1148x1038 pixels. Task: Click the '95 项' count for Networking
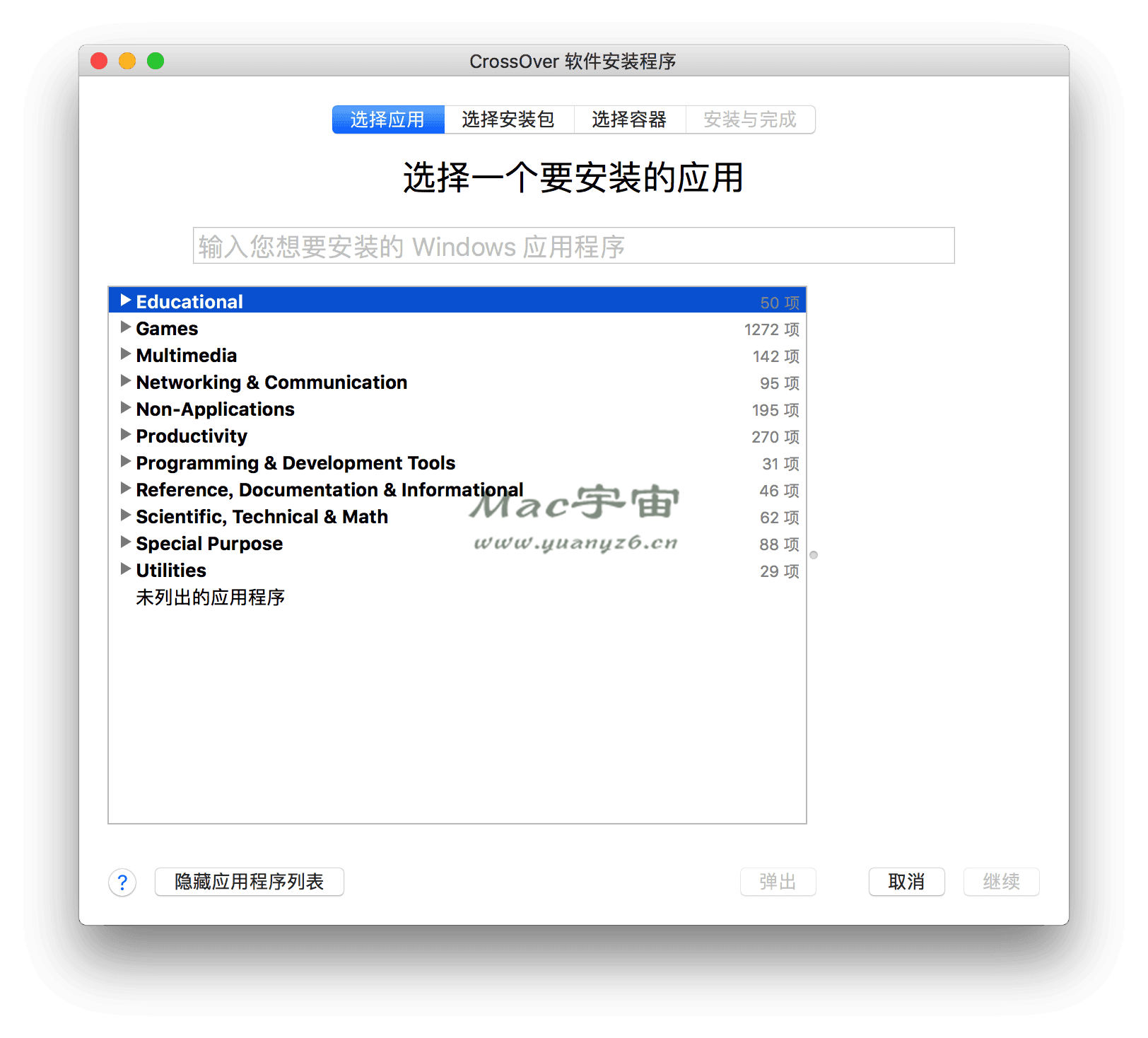tap(780, 383)
